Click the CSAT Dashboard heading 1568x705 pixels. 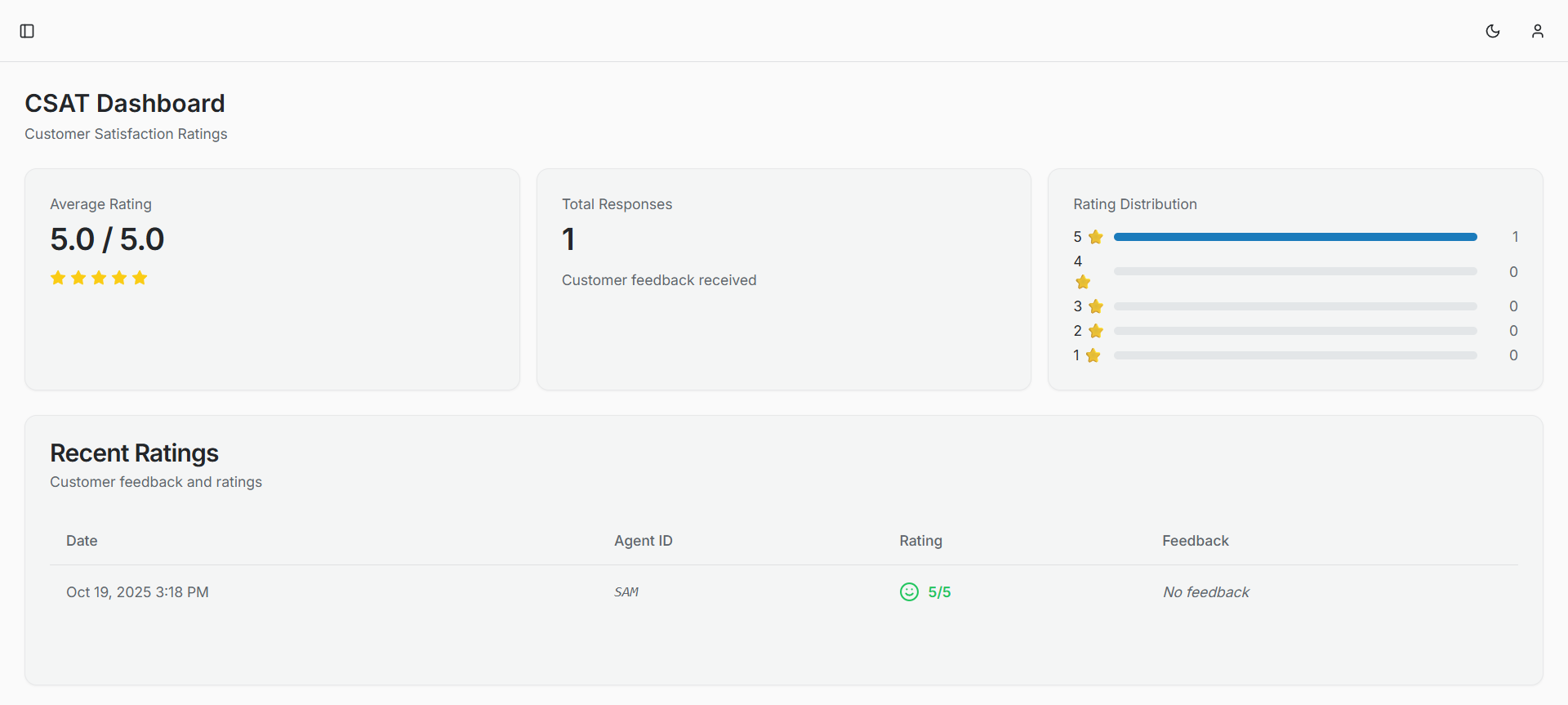click(125, 103)
